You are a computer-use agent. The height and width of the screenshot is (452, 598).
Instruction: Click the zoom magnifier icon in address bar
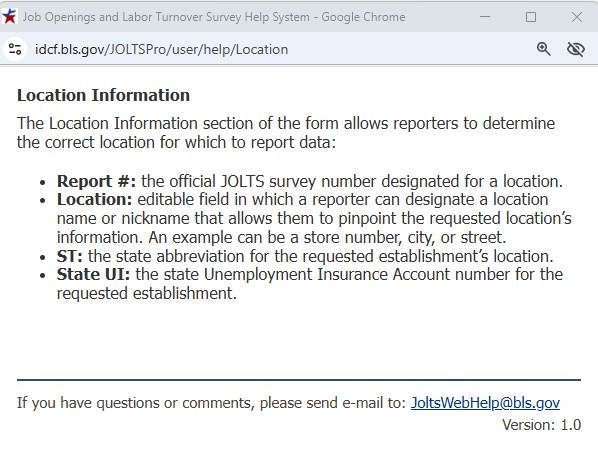(x=543, y=49)
